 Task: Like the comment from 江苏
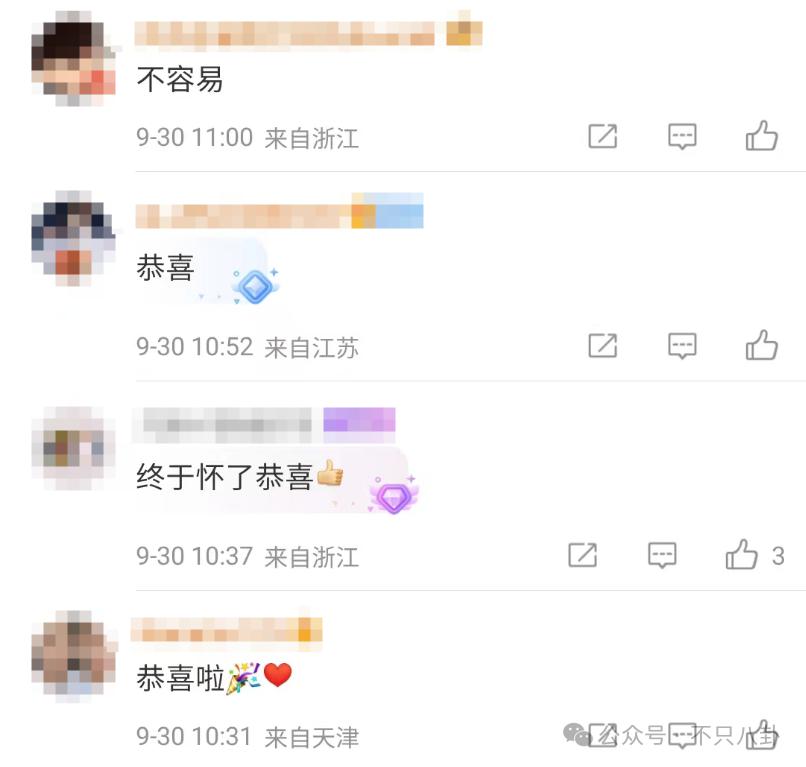pos(762,345)
